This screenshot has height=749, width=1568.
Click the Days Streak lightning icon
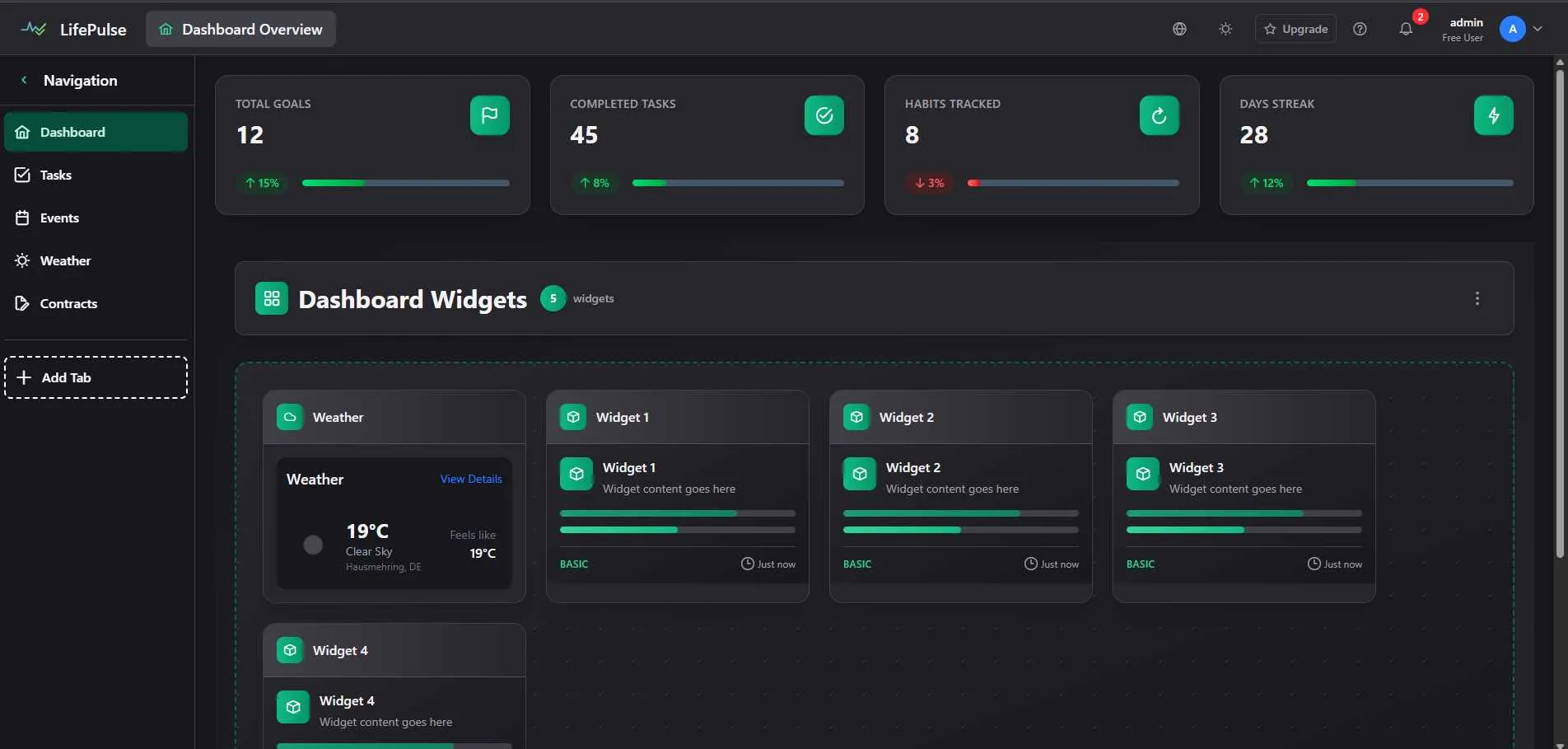(1493, 115)
